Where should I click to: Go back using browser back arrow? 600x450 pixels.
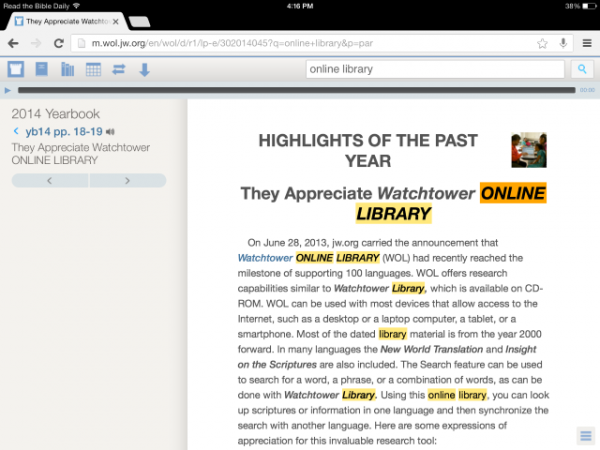[14, 43]
